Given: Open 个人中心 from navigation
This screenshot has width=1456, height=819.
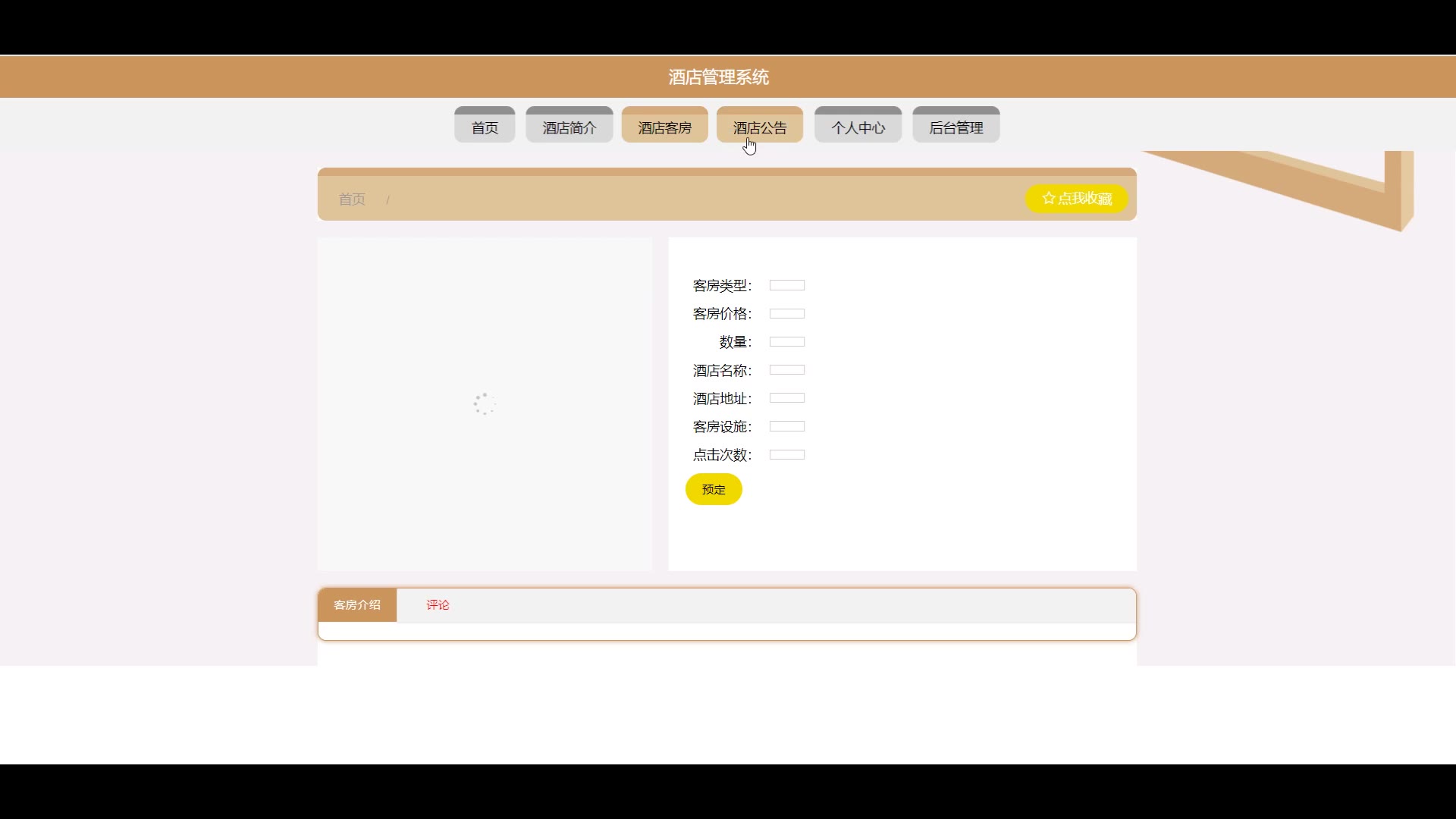Looking at the screenshot, I should [858, 127].
